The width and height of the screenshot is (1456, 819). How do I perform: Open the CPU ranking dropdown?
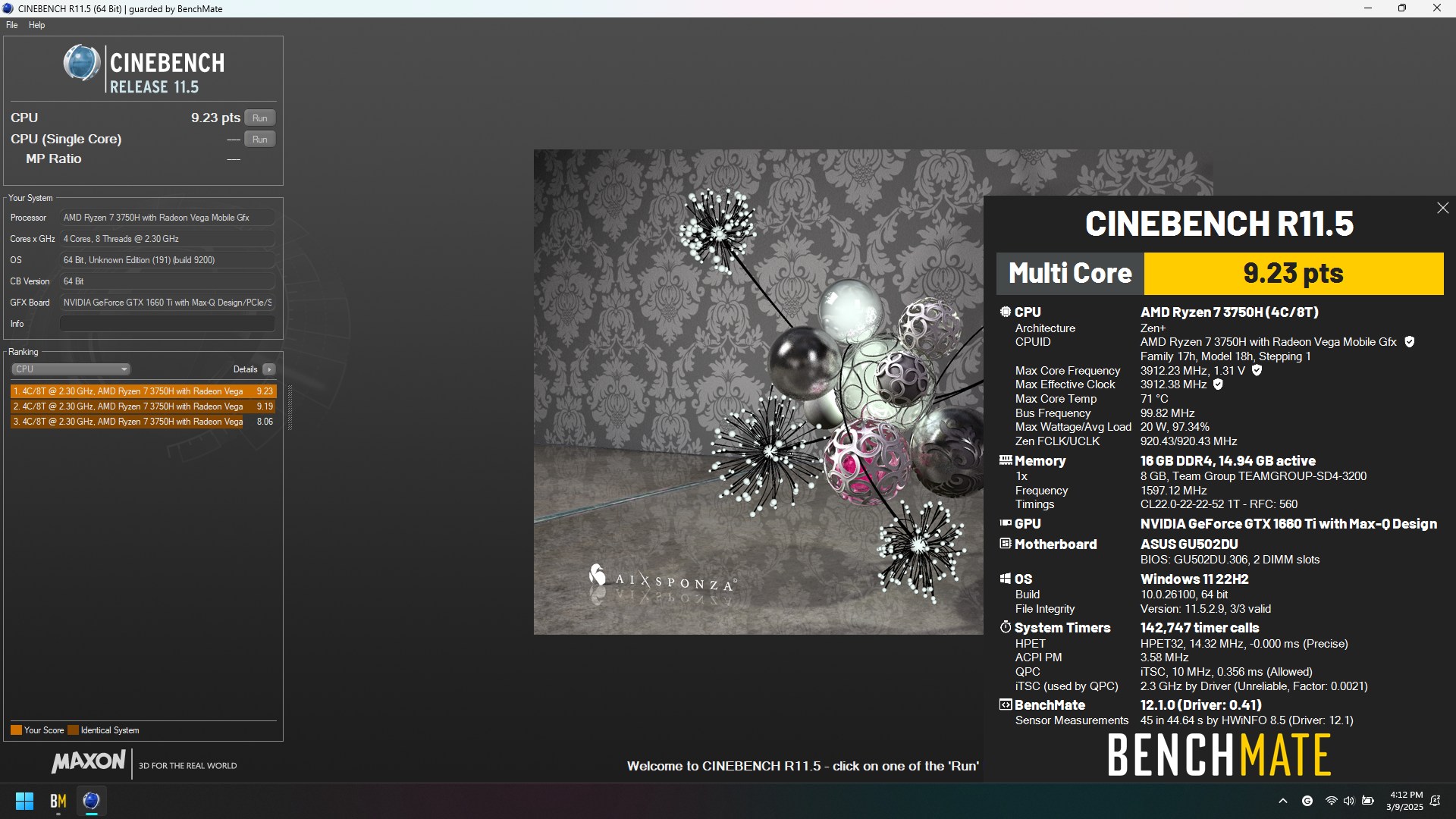pos(71,369)
